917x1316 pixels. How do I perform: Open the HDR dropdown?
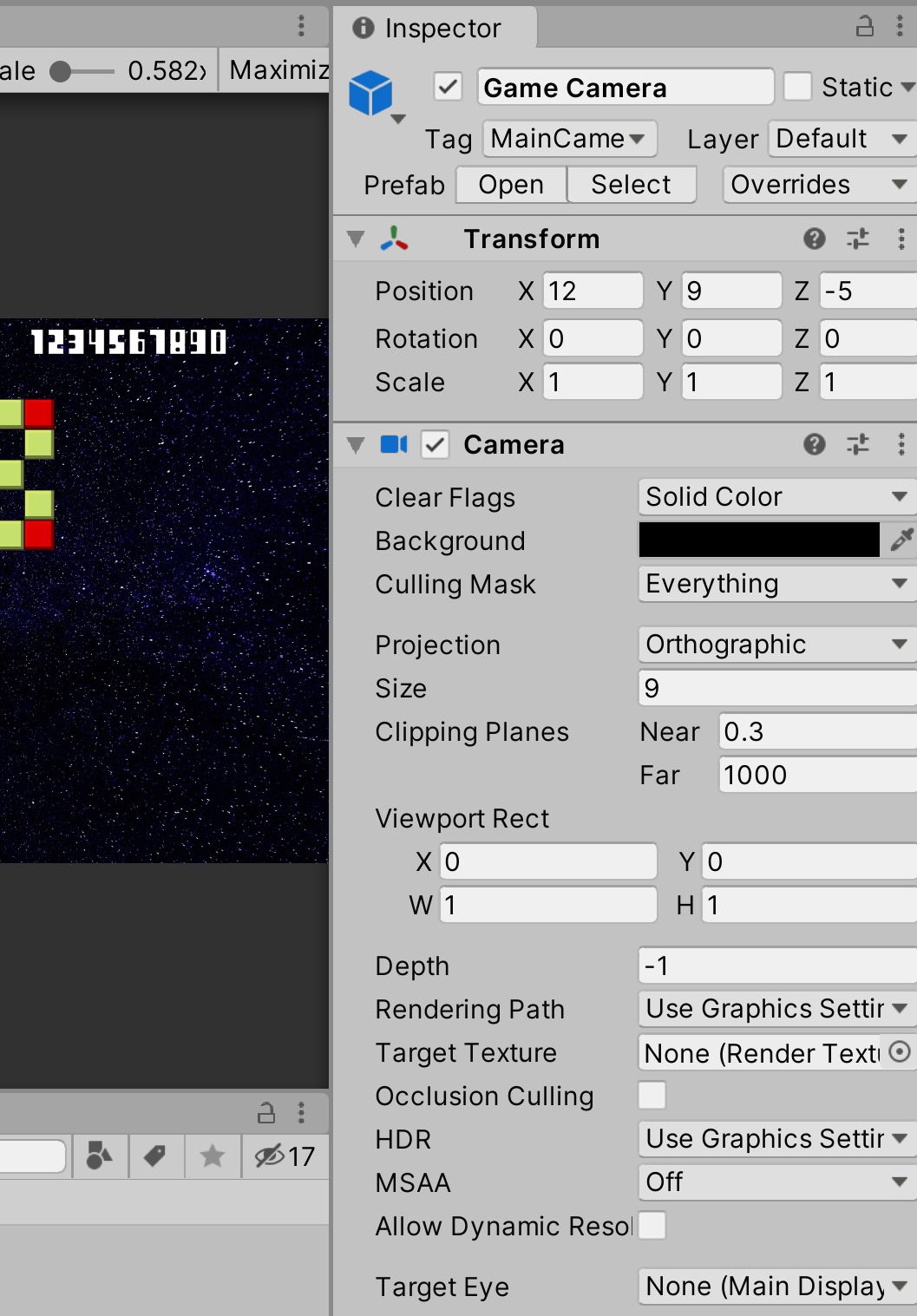pyautogui.click(x=777, y=1138)
